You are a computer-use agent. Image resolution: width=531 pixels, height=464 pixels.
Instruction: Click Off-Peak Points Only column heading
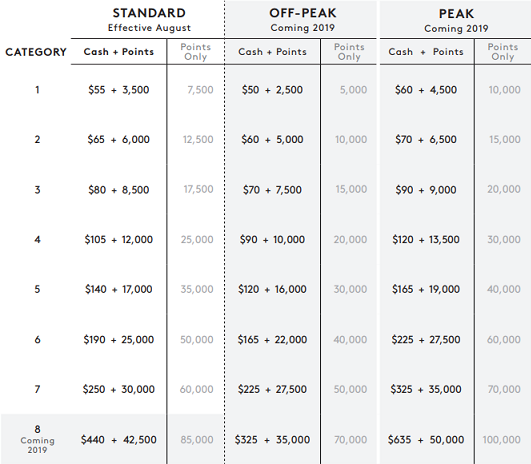pos(349,52)
